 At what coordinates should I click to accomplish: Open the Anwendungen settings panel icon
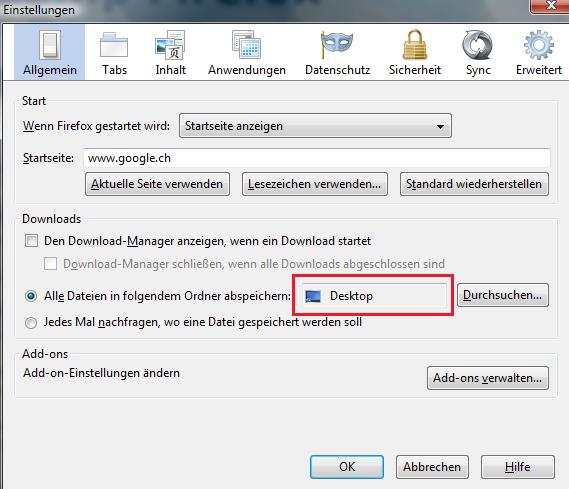tap(246, 45)
